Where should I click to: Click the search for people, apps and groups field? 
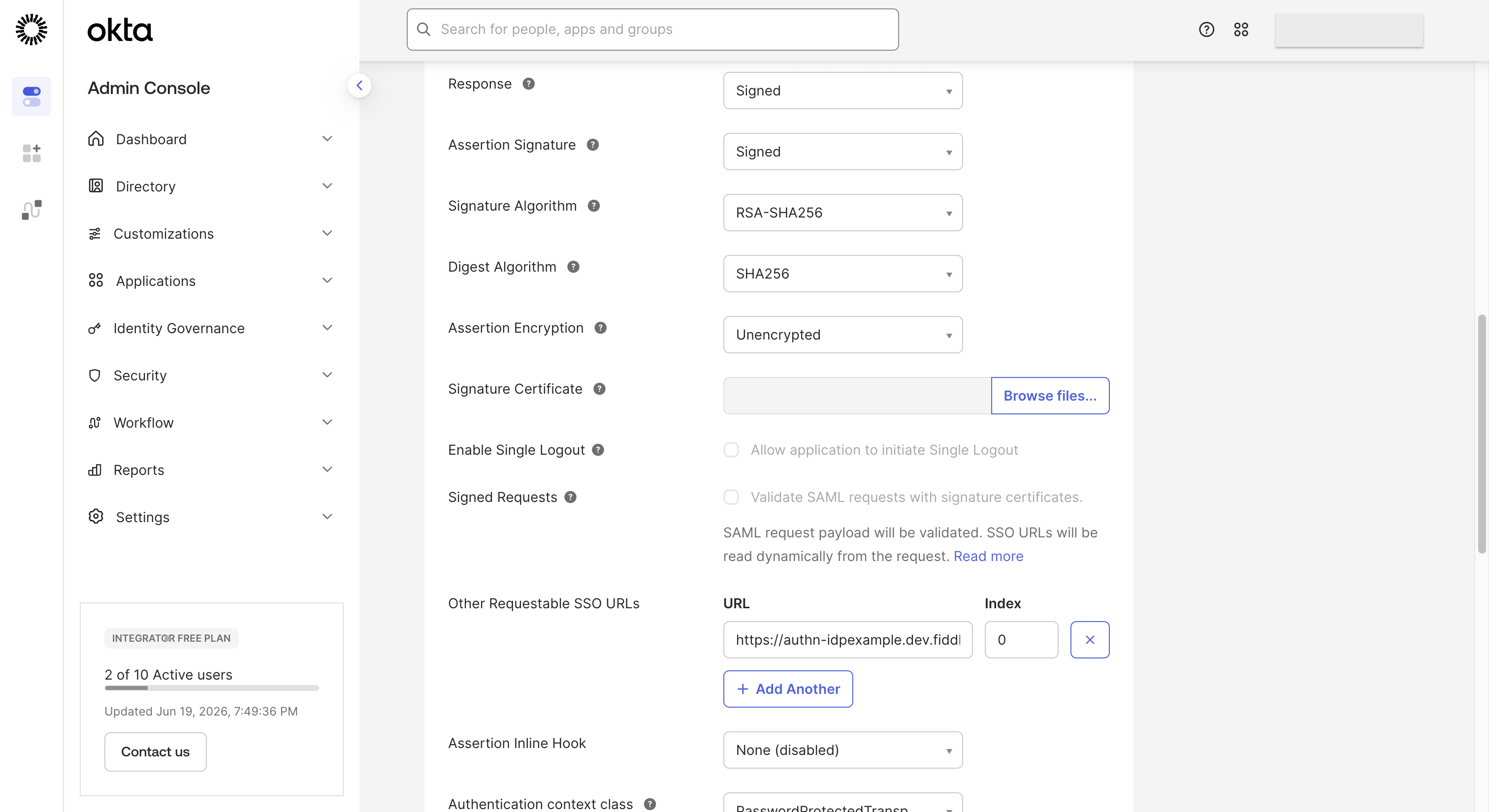(x=652, y=30)
